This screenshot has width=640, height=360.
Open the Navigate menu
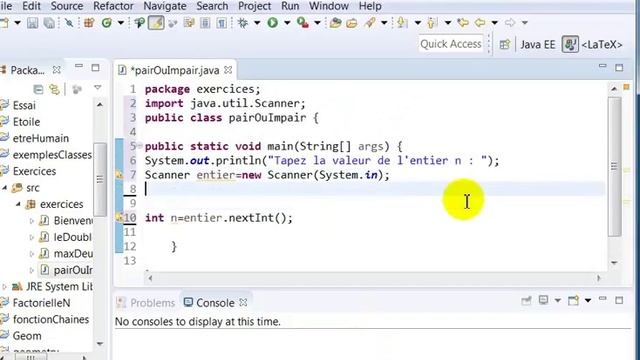pos(165,6)
